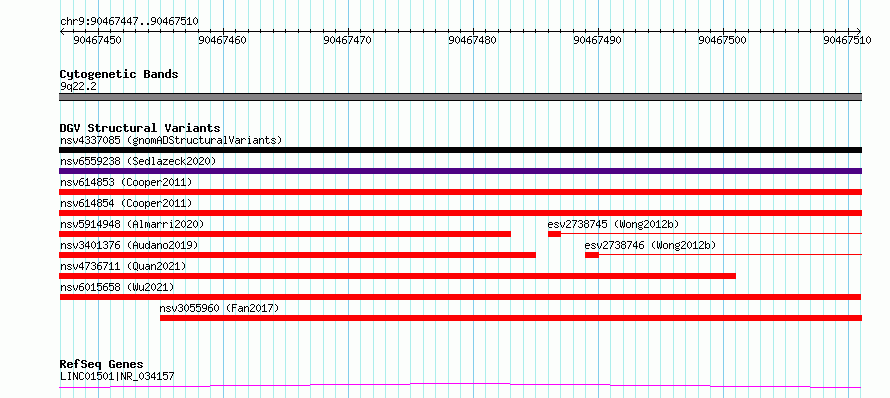The width and height of the screenshot is (890, 398).
Task: Select the nsv4736711 Quan2021 variant bar
Action: [397, 276]
